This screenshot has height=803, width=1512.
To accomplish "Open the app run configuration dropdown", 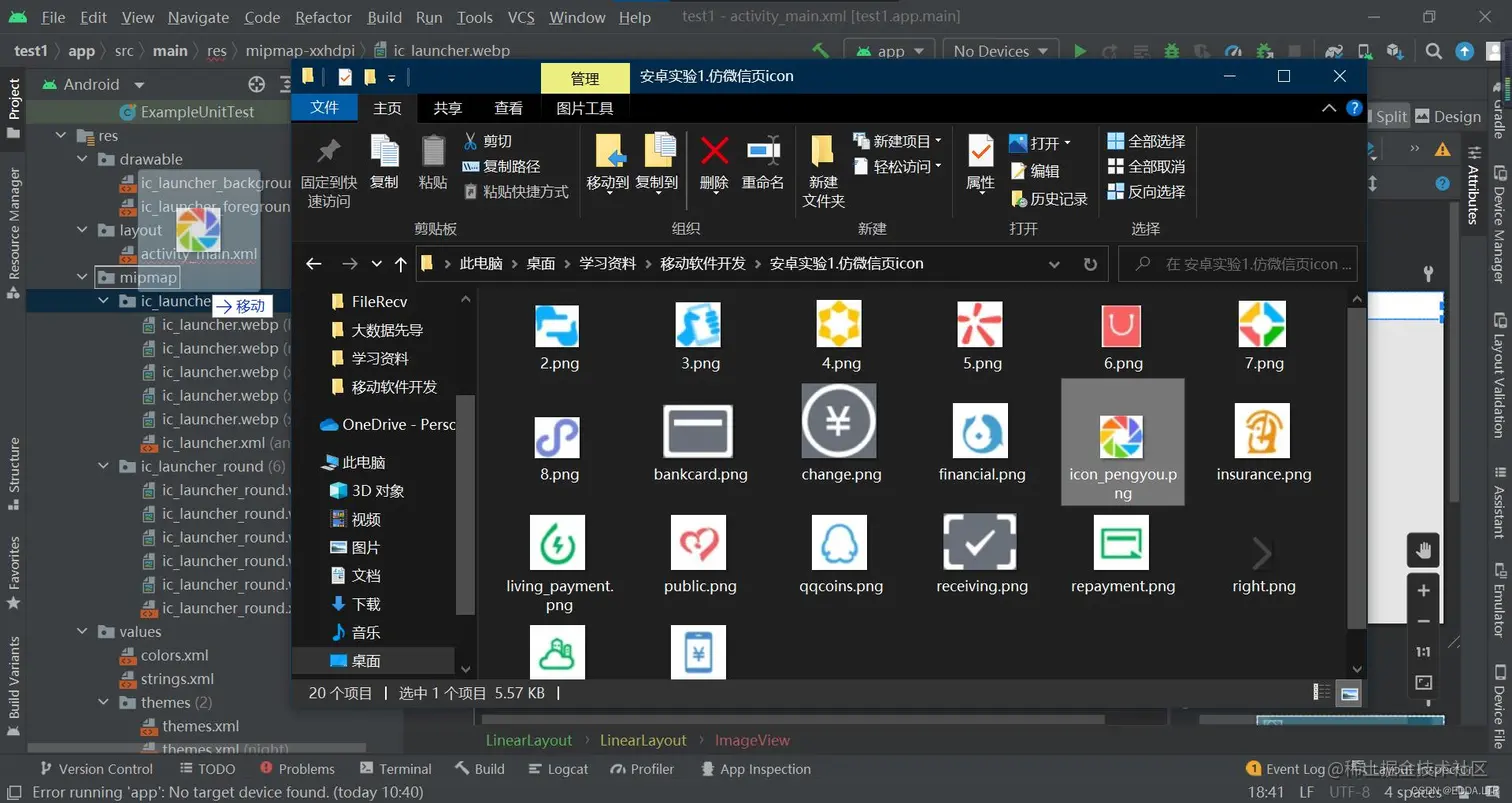I will point(890,51).
